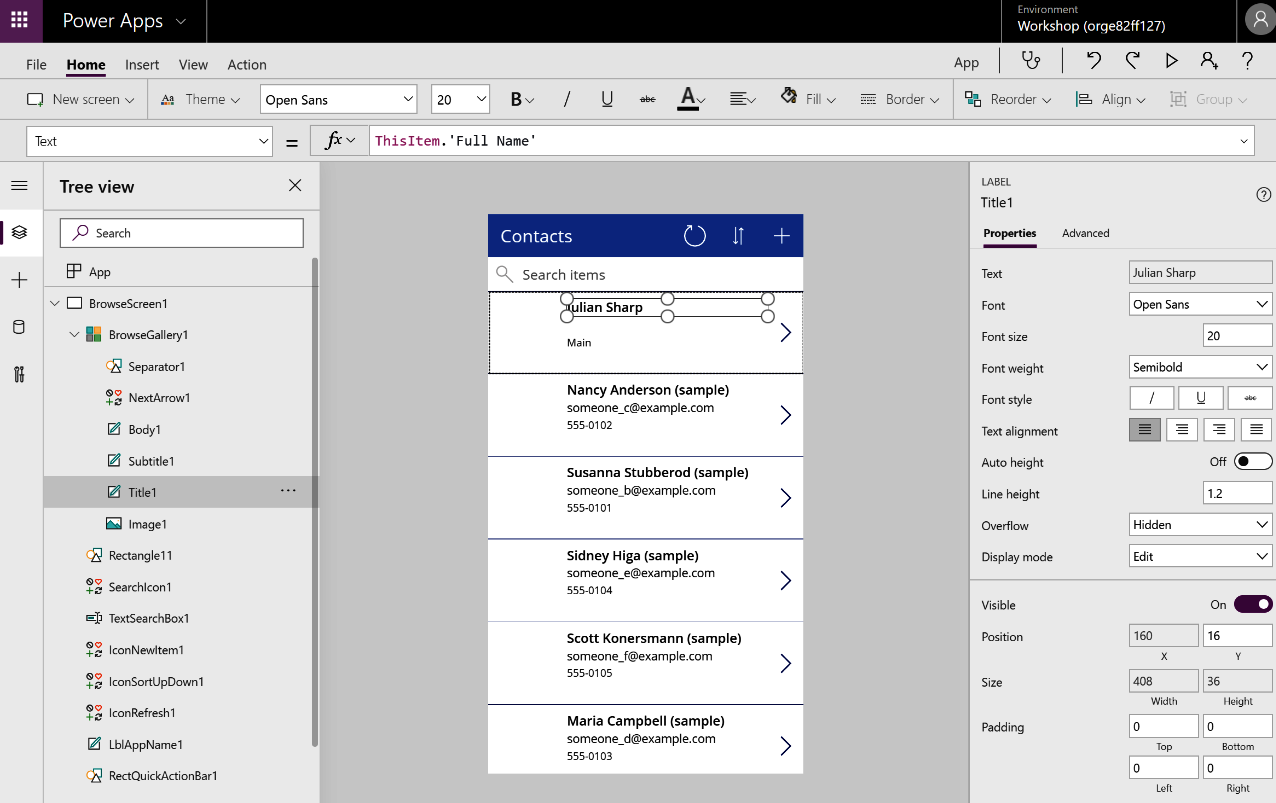Click the Redo arrow icon
The height and width of the screenshot is (803, 1276).
(x=1132, y=61)
